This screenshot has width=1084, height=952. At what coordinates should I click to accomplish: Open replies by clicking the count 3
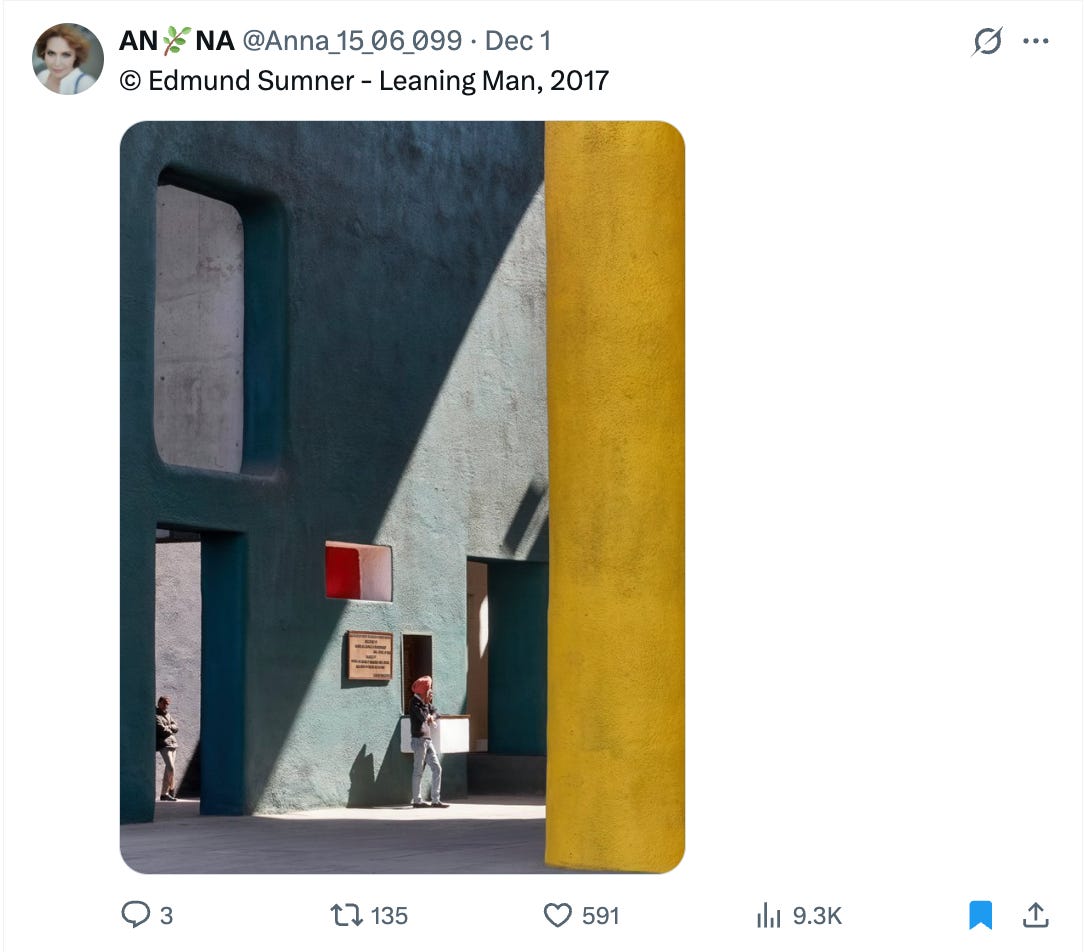tap(166, 916)
